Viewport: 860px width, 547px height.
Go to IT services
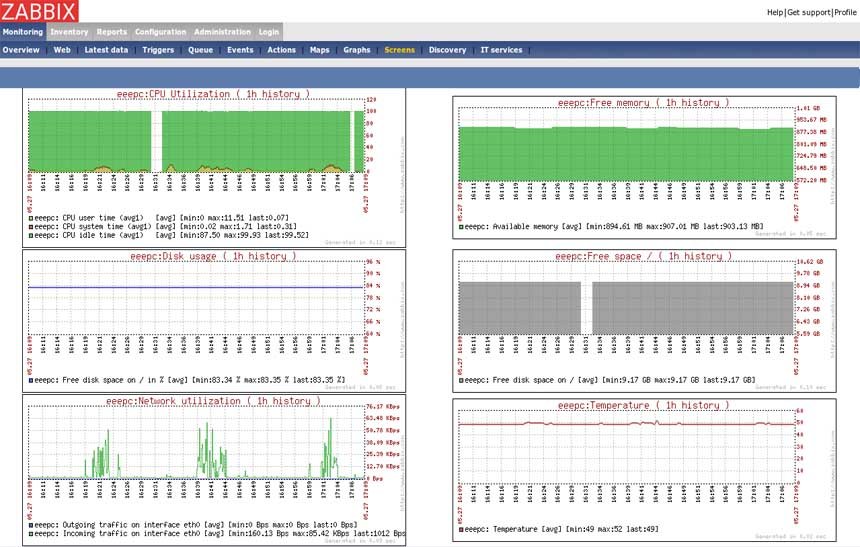click(501, 50)
